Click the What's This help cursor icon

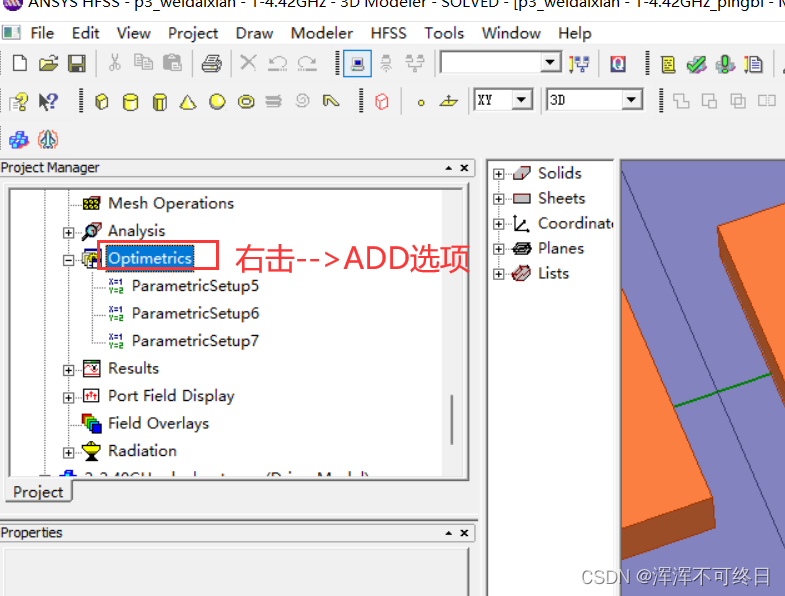point(49,102)
